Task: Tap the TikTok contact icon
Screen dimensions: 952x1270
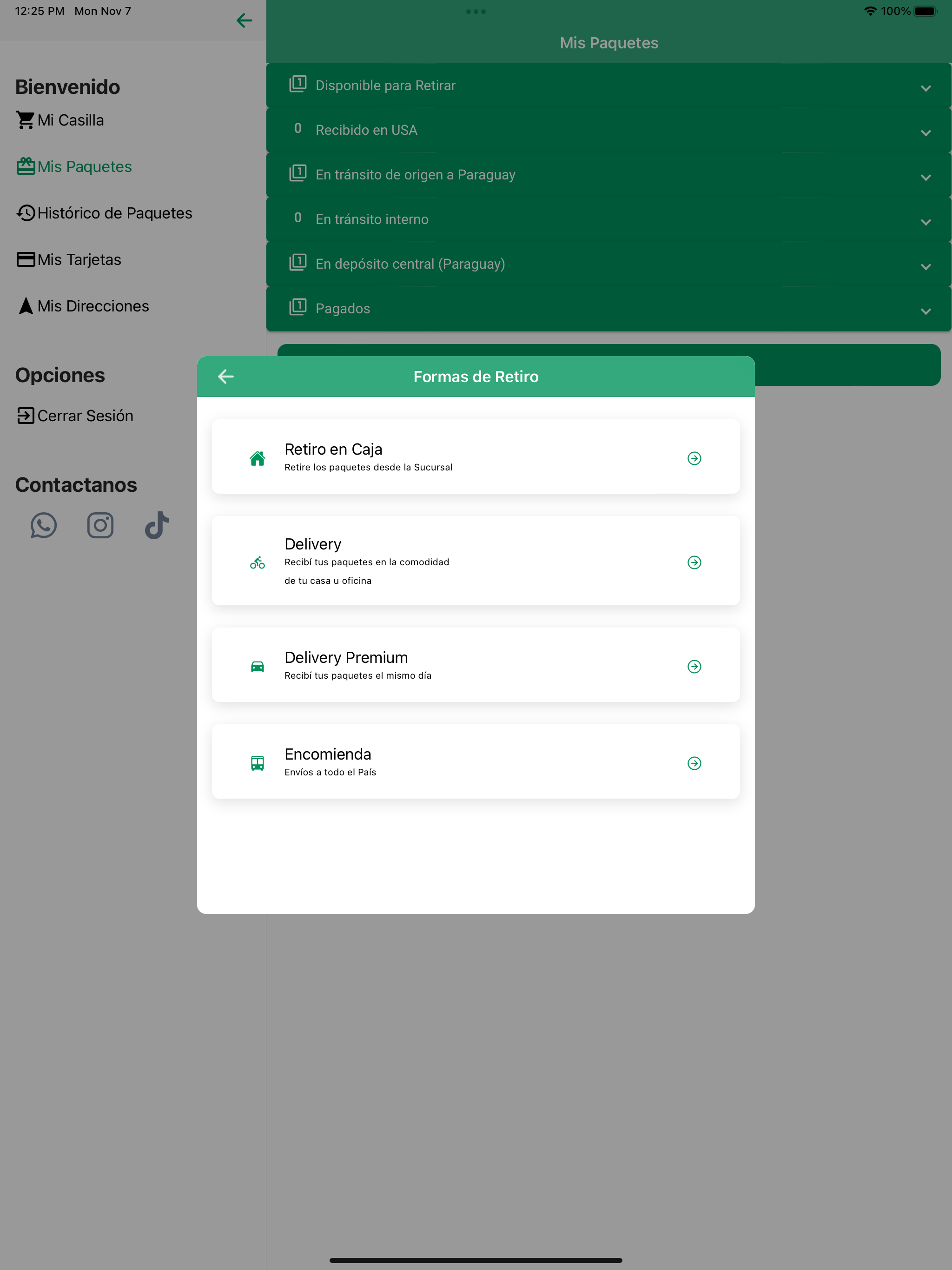Action: click(157, 525)
